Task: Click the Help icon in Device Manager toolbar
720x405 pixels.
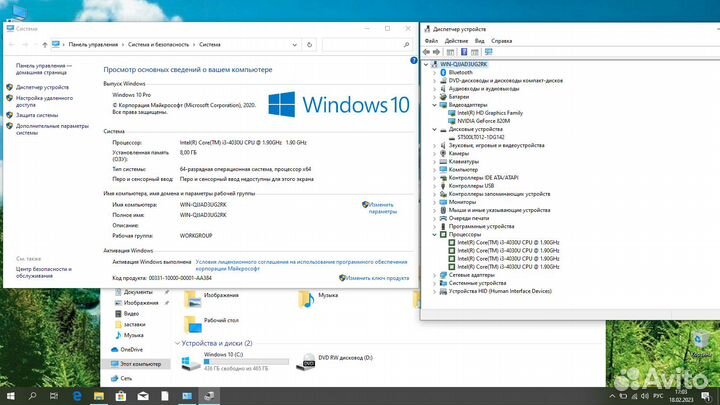Action: coord(464,52)
